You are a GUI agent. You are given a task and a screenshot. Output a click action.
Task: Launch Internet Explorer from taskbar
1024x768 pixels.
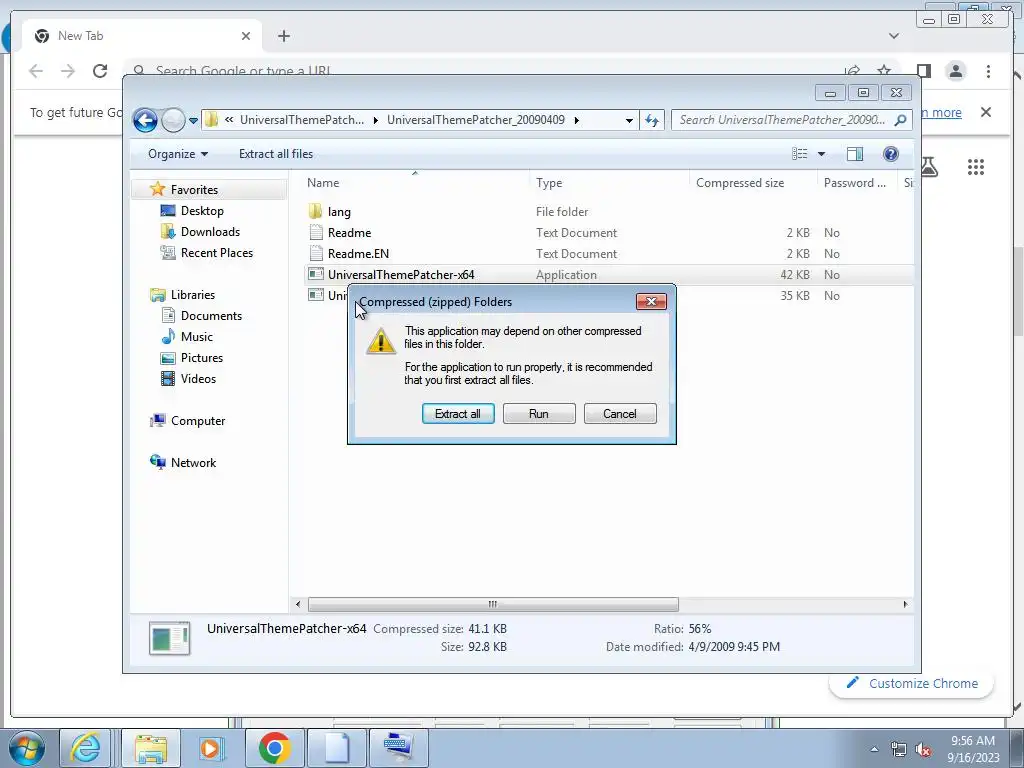point(85,748)
